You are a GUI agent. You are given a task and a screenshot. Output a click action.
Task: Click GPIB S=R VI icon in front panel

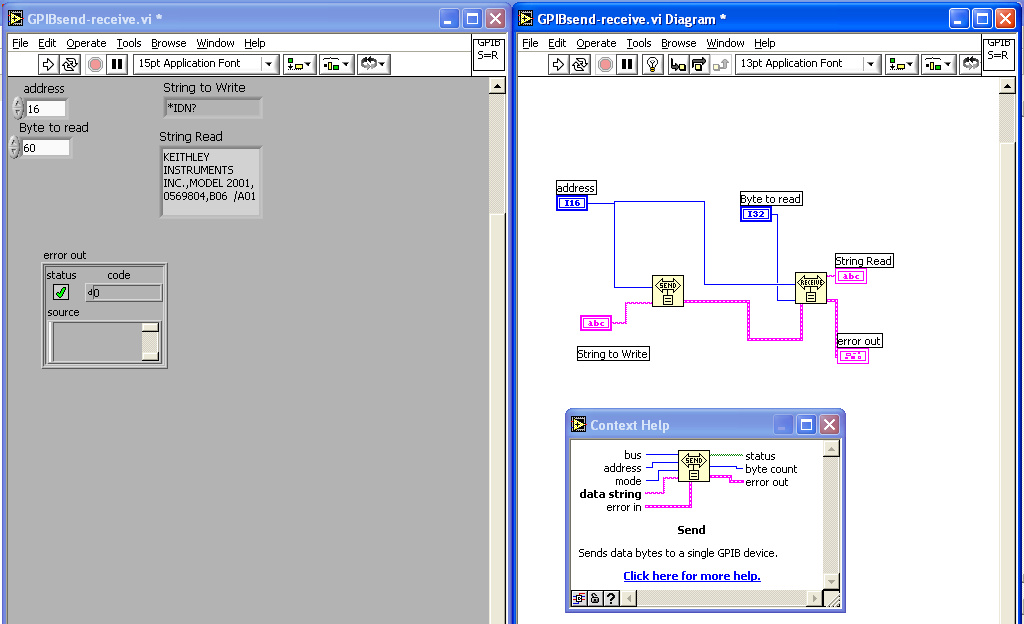(488, 54)
